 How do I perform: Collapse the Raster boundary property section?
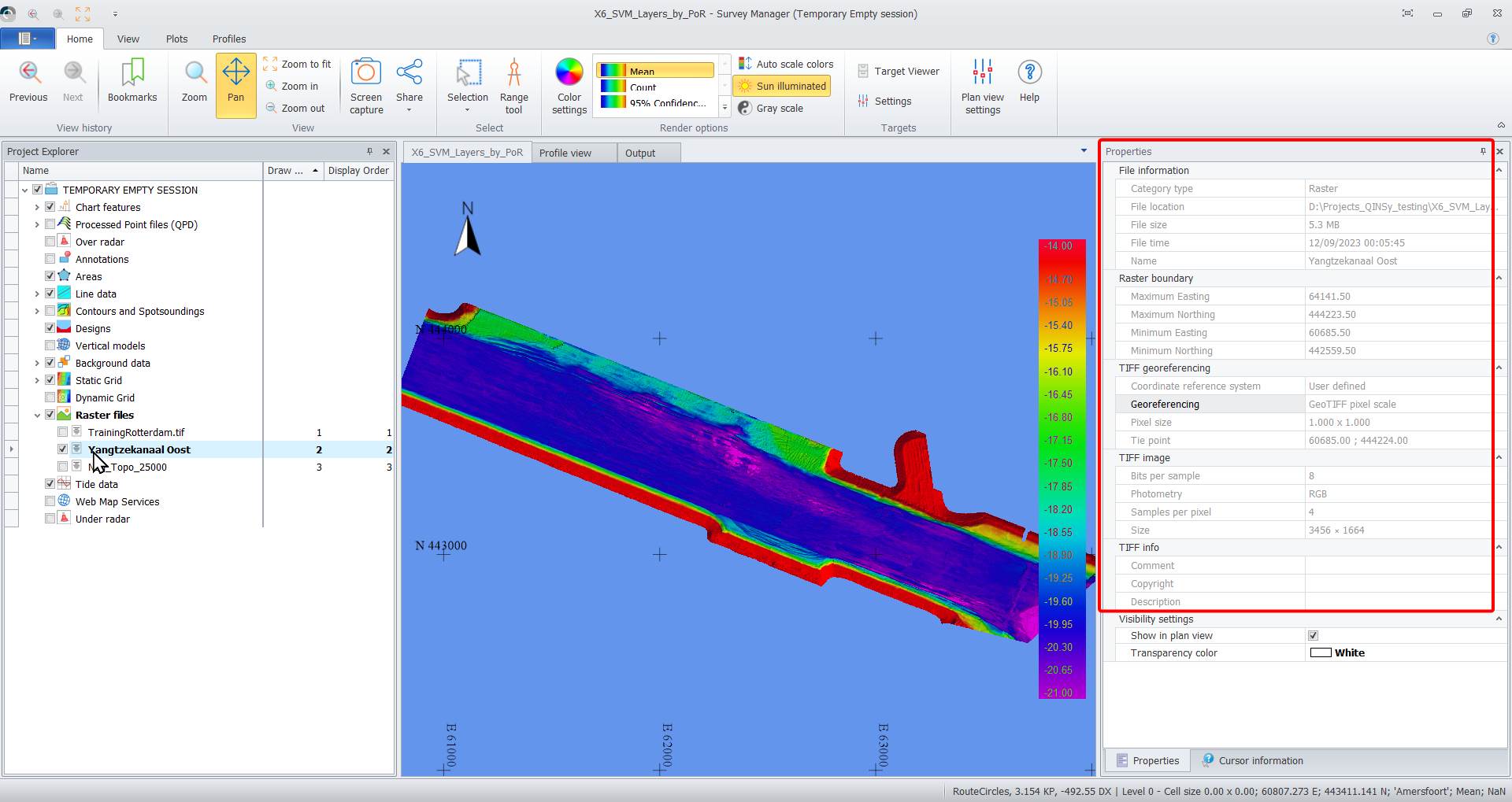click(x=1499, y=279)
